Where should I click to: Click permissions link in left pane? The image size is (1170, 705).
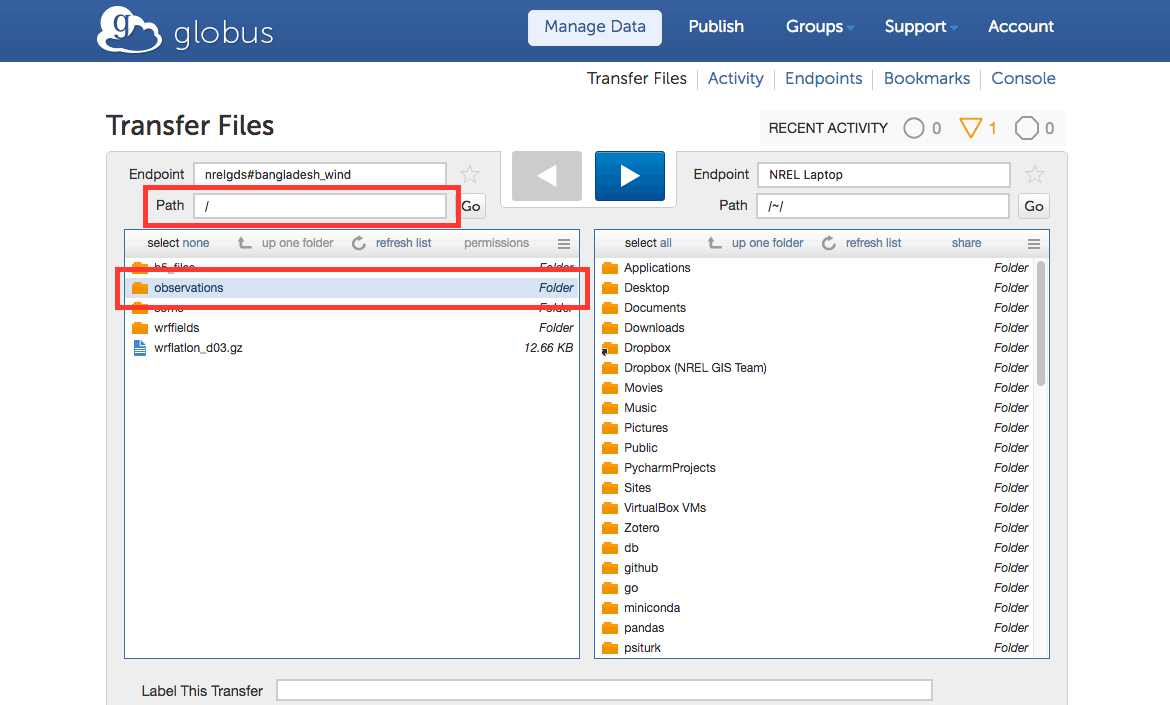click(x=496, y=243)
